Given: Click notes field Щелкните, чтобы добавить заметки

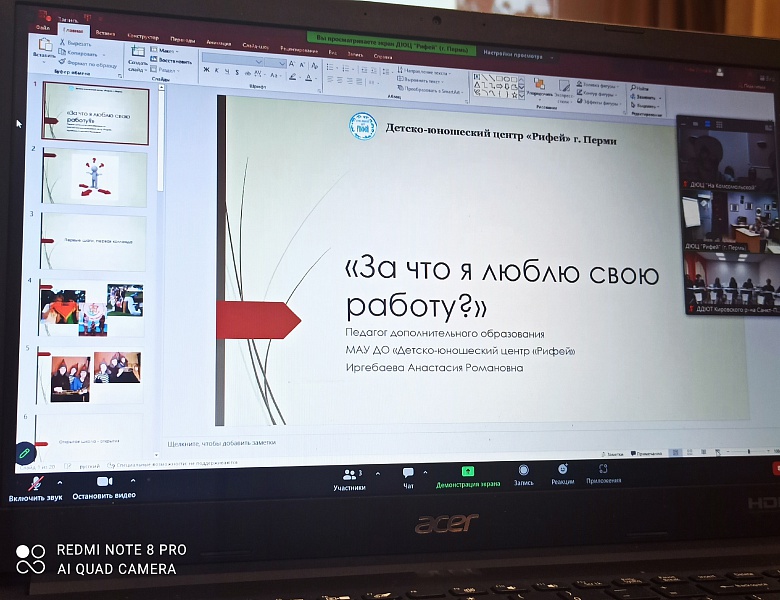Looking at the screenshot, I should click(221, 442).
